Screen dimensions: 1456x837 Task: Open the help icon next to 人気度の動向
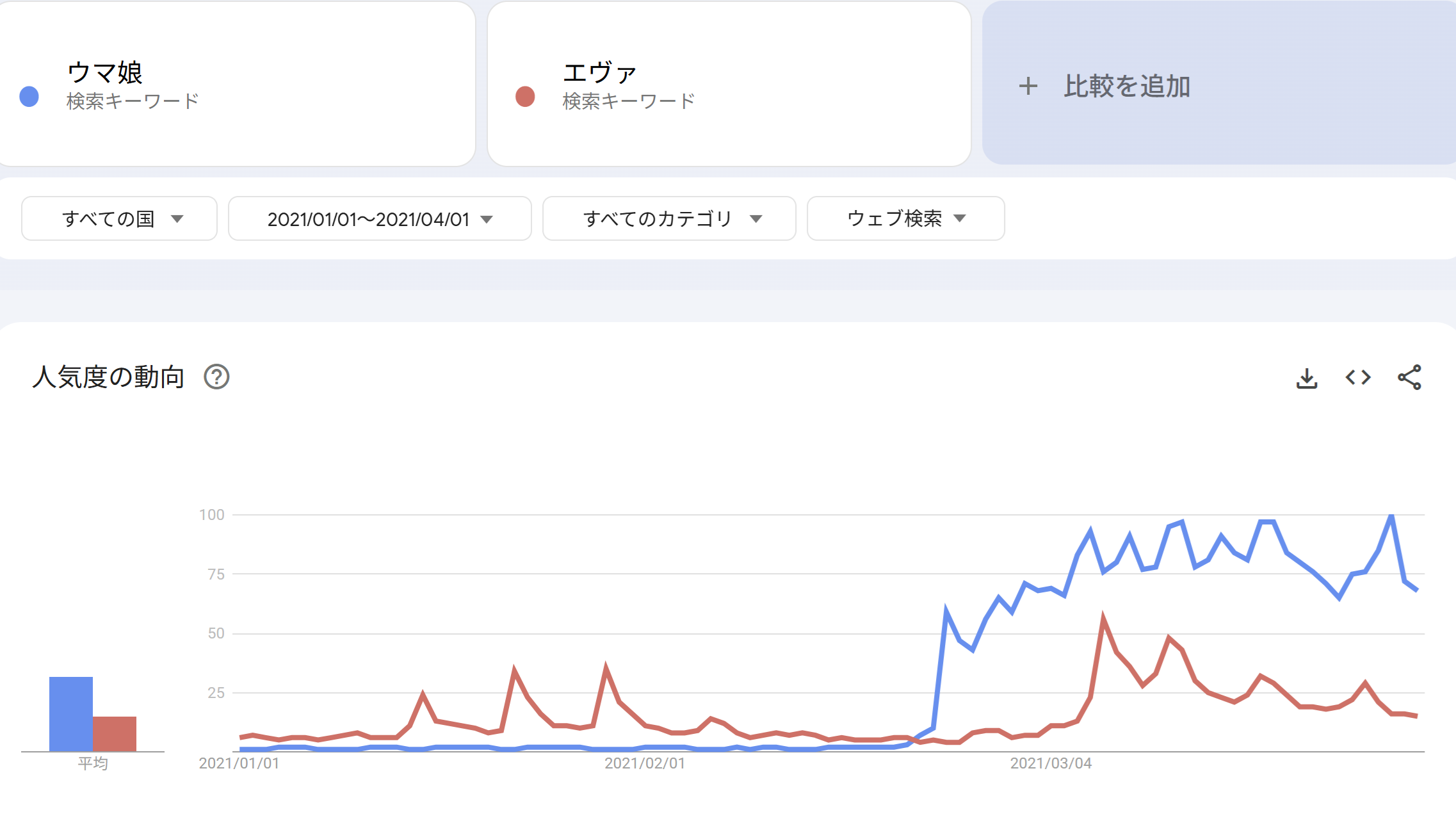(216, 377)
